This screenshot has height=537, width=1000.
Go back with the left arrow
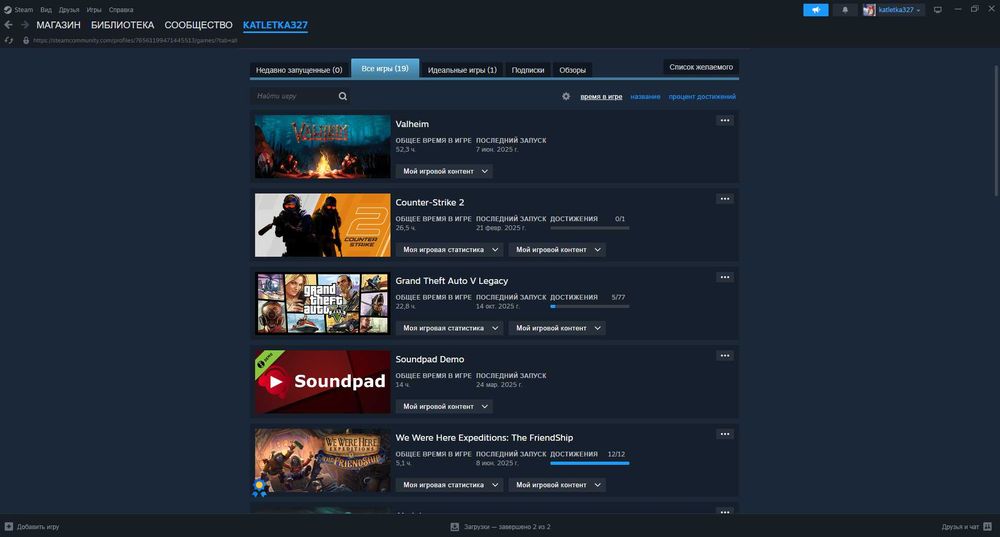tap(8, 25)
